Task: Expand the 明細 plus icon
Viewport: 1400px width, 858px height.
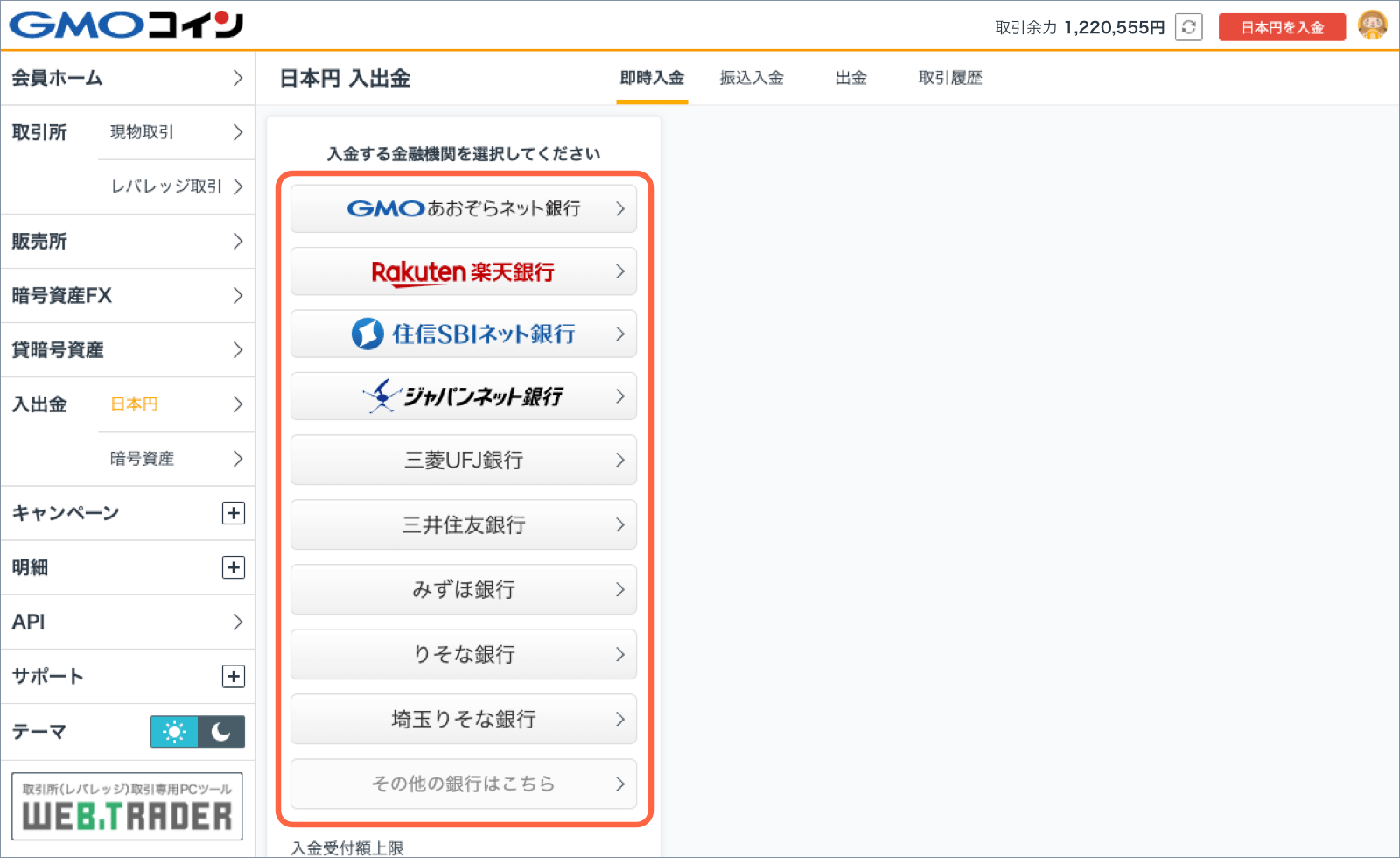Action: click(233, 567)
